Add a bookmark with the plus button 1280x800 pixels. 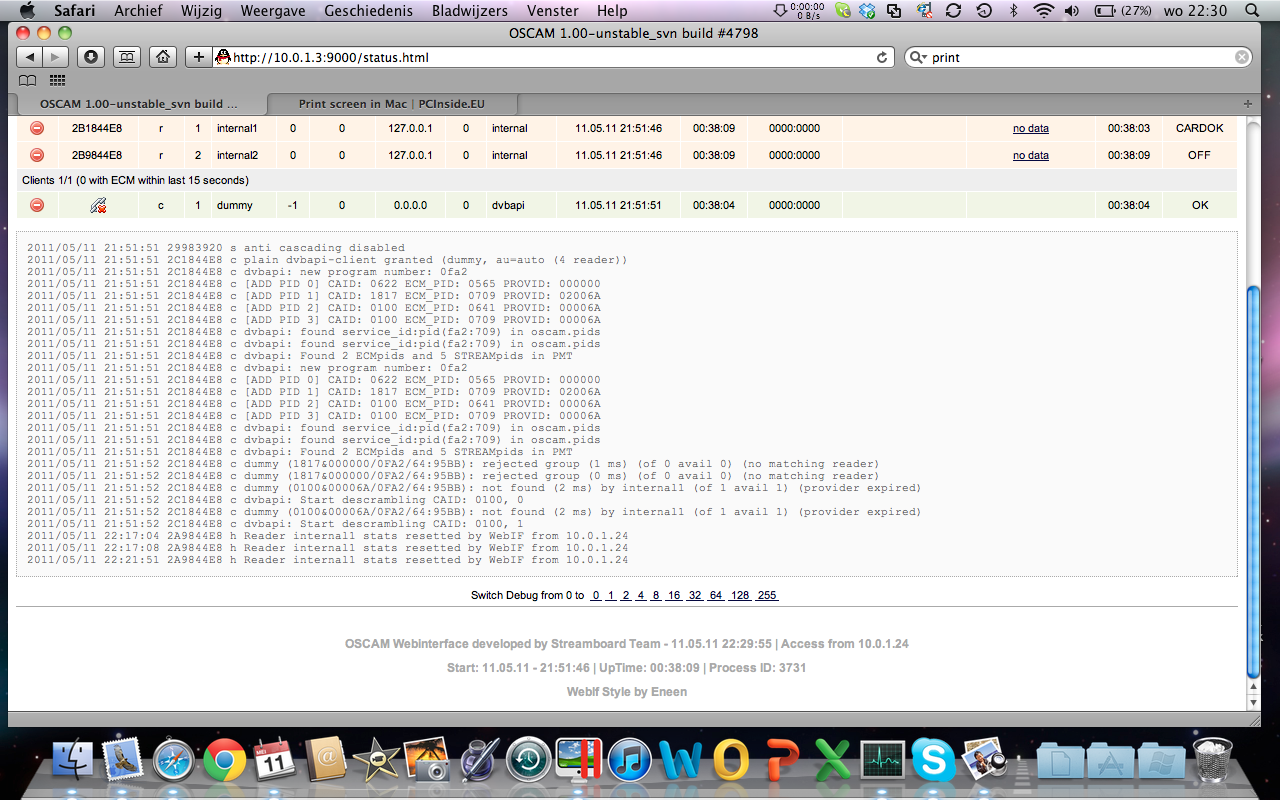[198, 57]
